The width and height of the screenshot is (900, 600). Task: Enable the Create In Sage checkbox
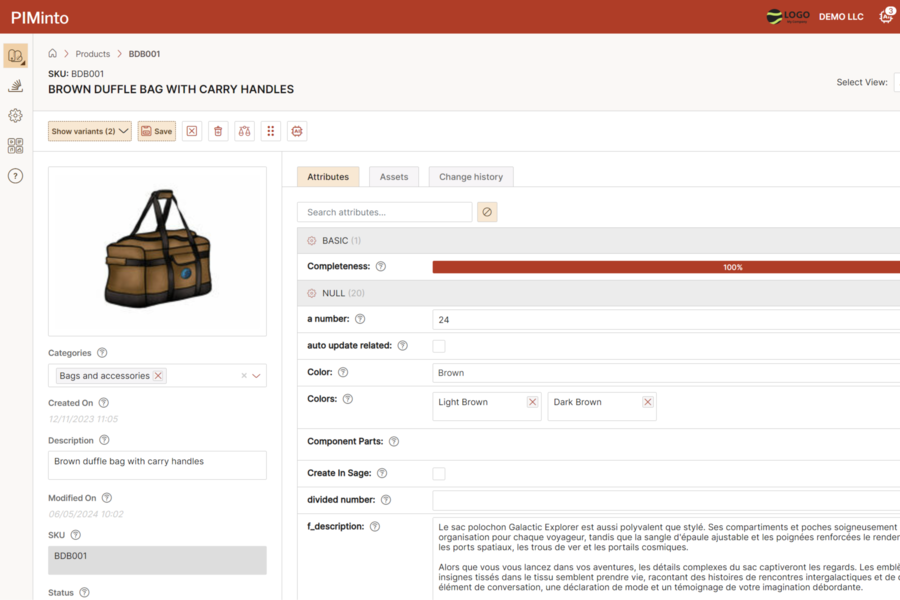coord(438,473)
